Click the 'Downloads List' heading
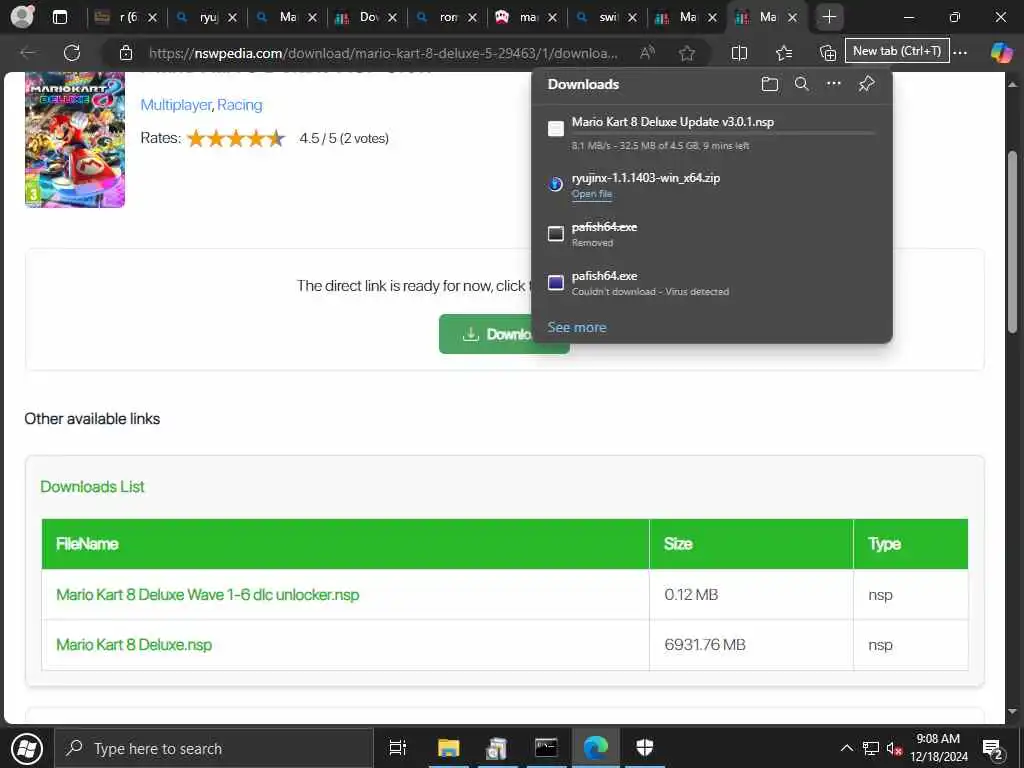This screenshot has height=768, width=1024. pyautogui.click(x=92, y=487)
